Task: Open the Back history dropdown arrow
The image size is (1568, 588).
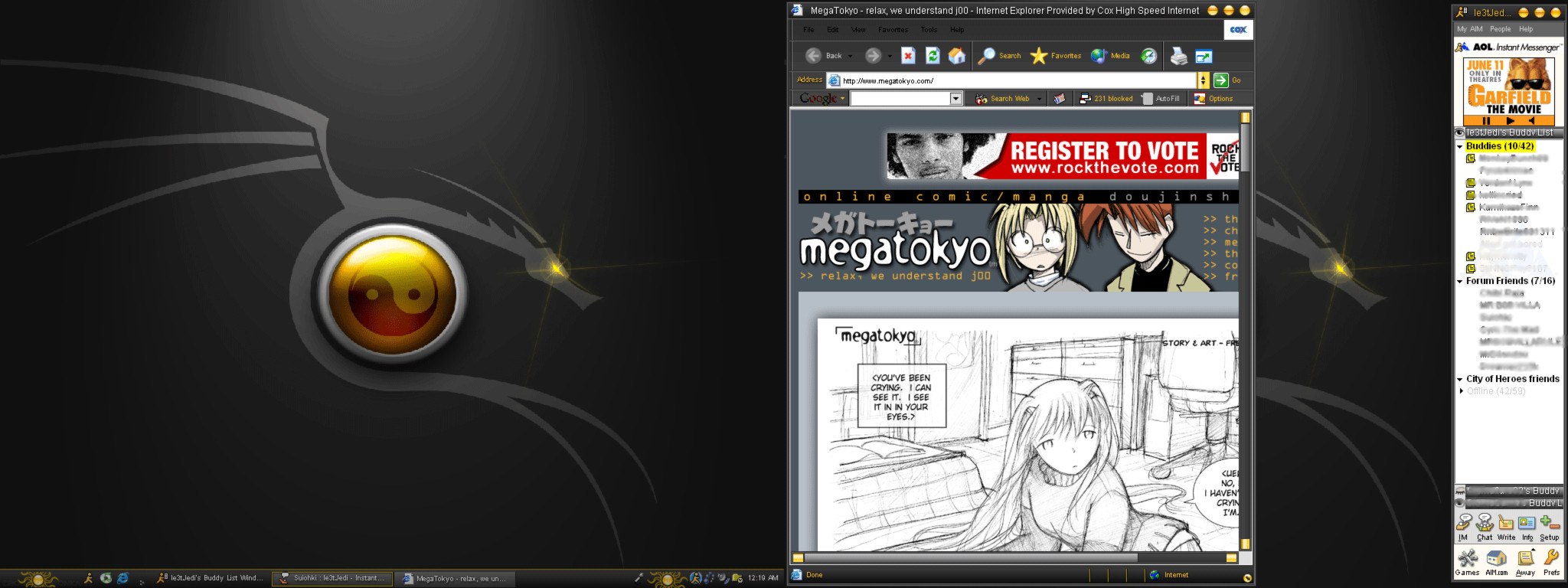Action: 850,56
